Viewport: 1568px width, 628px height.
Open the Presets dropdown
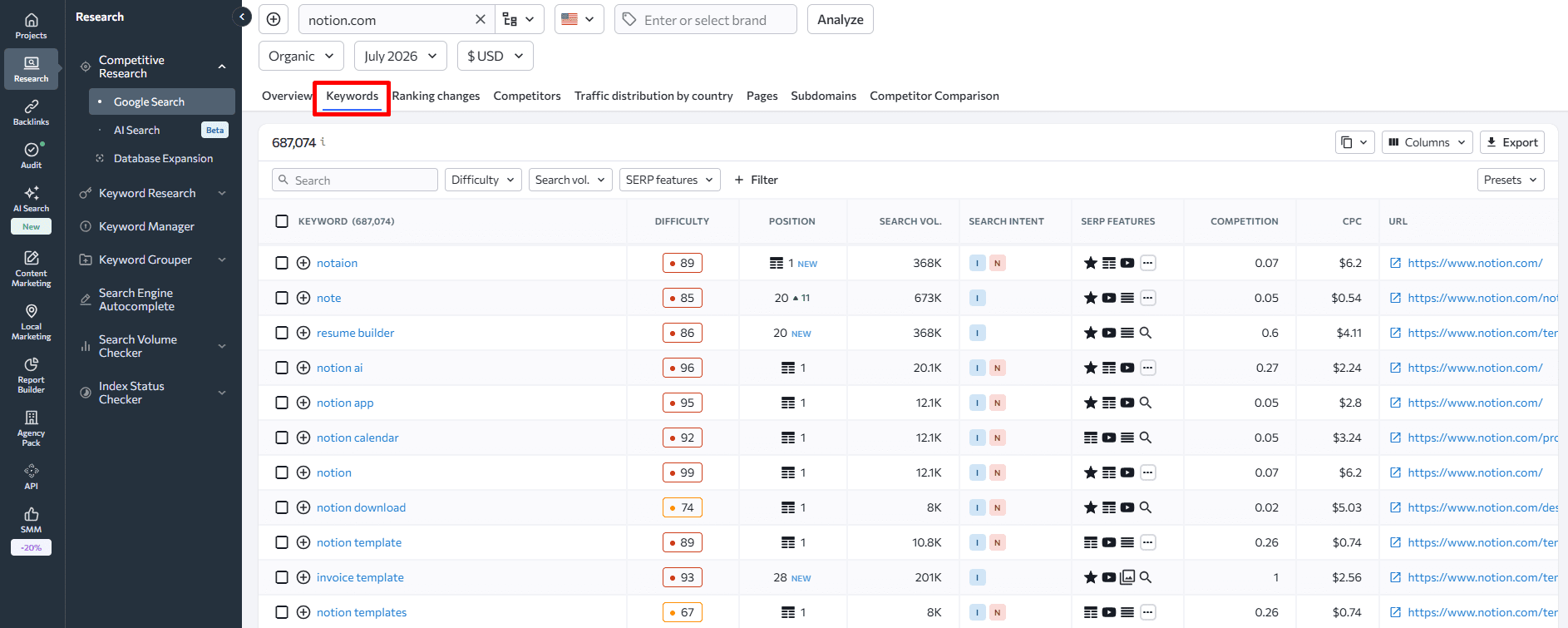1511,180
